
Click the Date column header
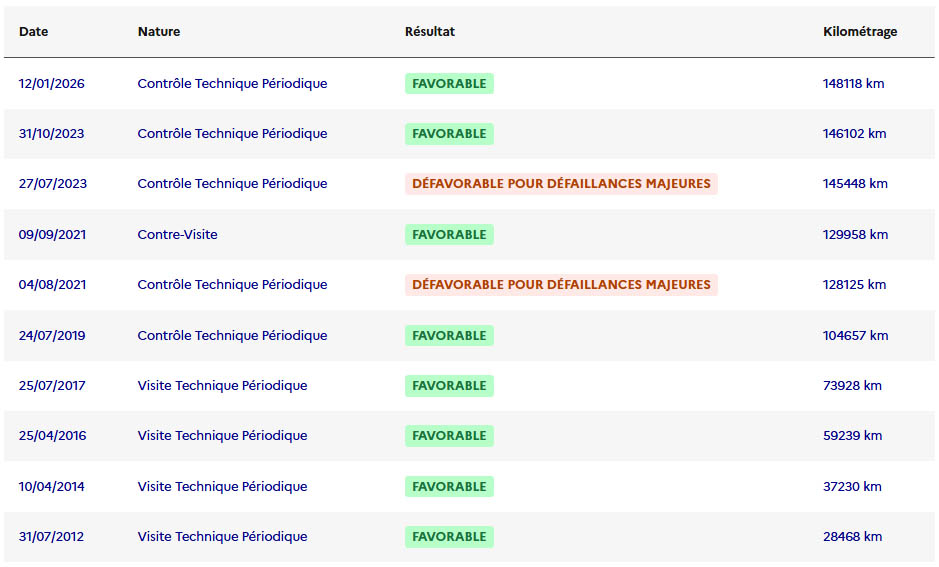click(x=33, y=31)
